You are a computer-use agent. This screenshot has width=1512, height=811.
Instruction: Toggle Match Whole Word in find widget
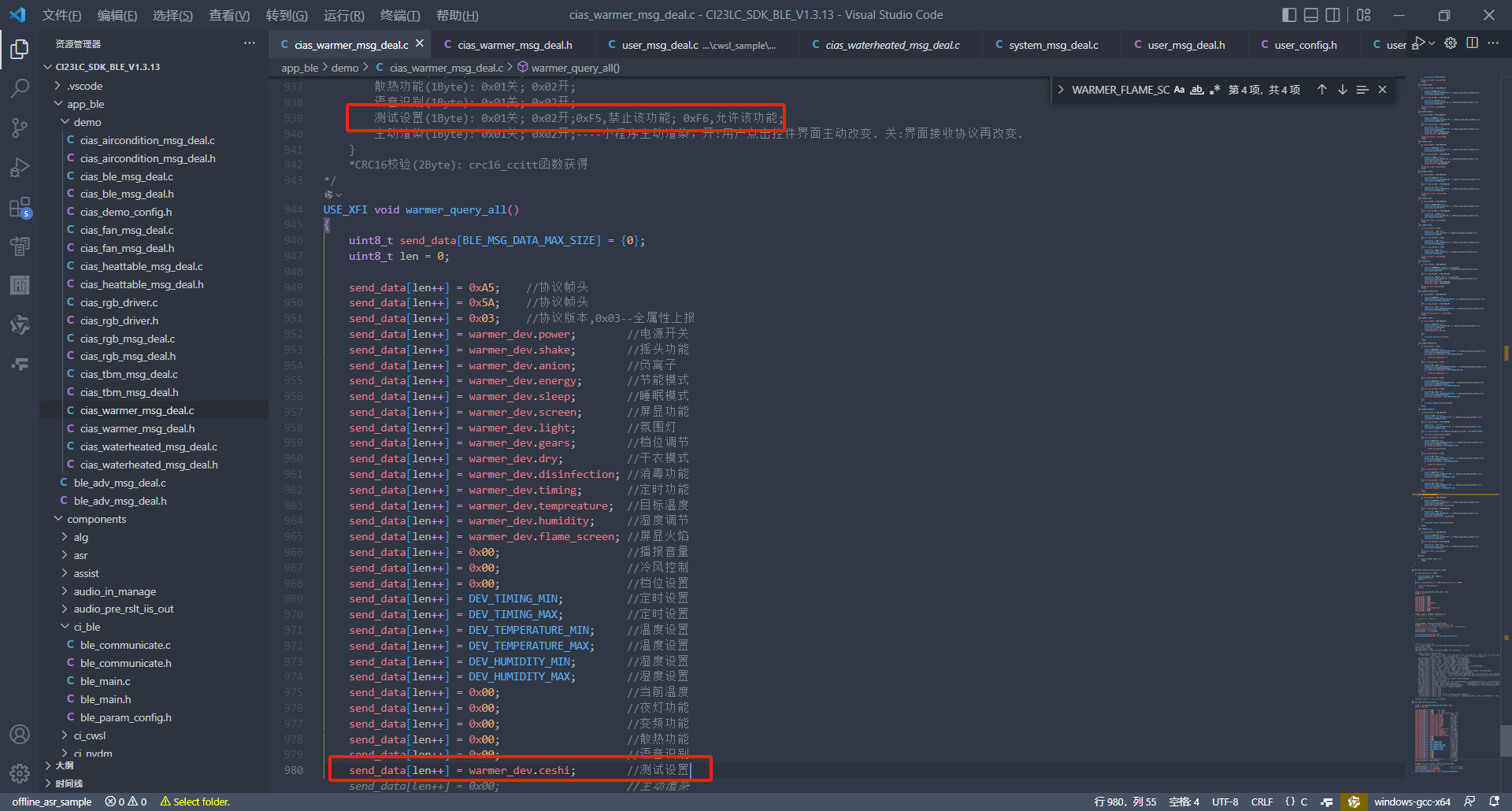(1197, 90)
